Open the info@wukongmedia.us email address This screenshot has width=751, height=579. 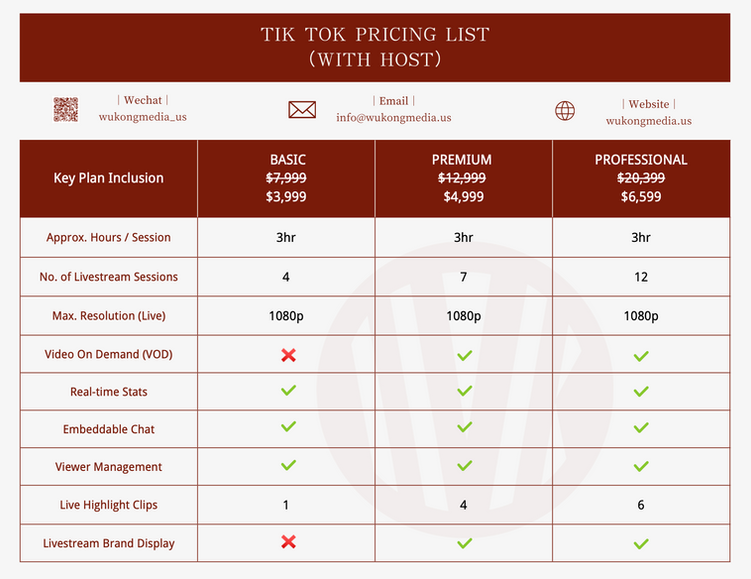(393, 117)
